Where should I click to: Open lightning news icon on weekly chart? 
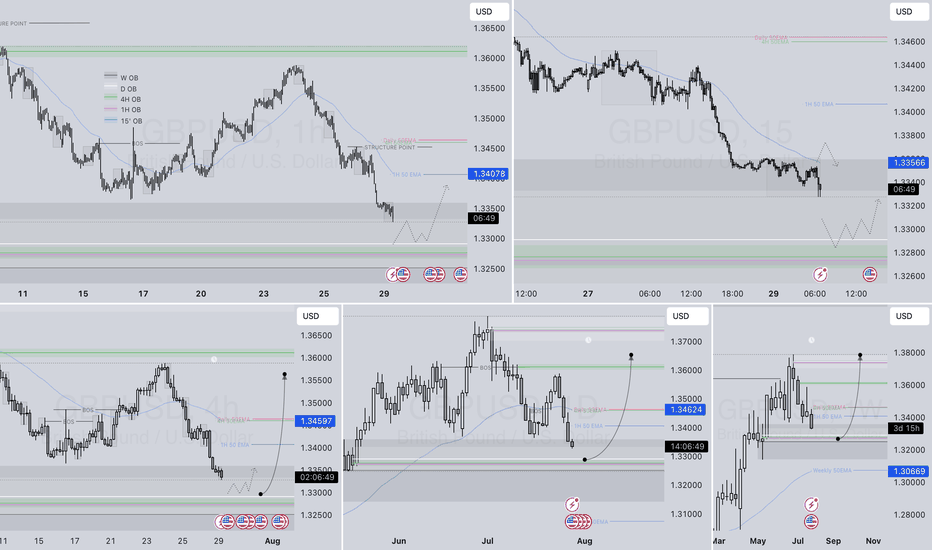(811, 505)
